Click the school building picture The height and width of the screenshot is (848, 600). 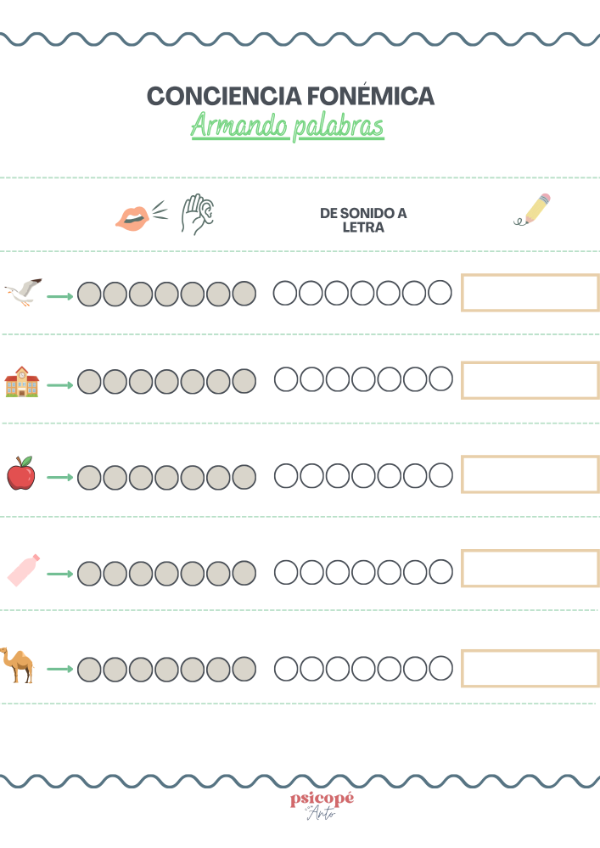(22, 382)
